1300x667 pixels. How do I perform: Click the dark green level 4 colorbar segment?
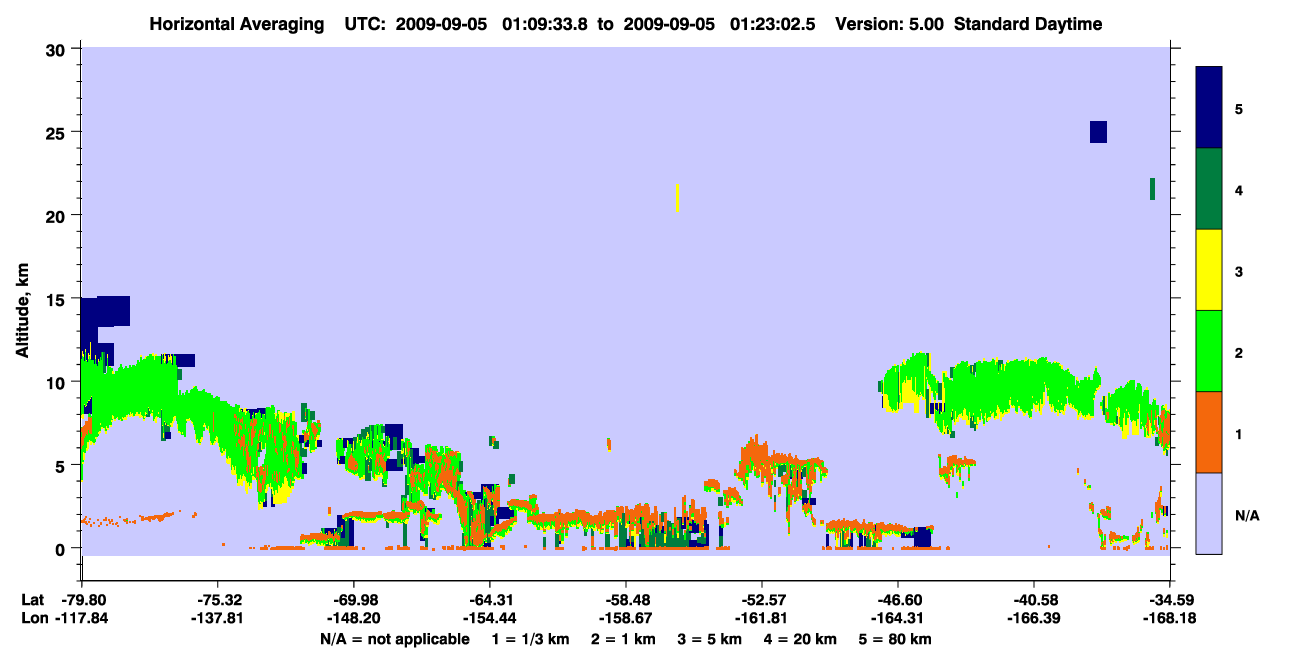(x=1209, y=189)
